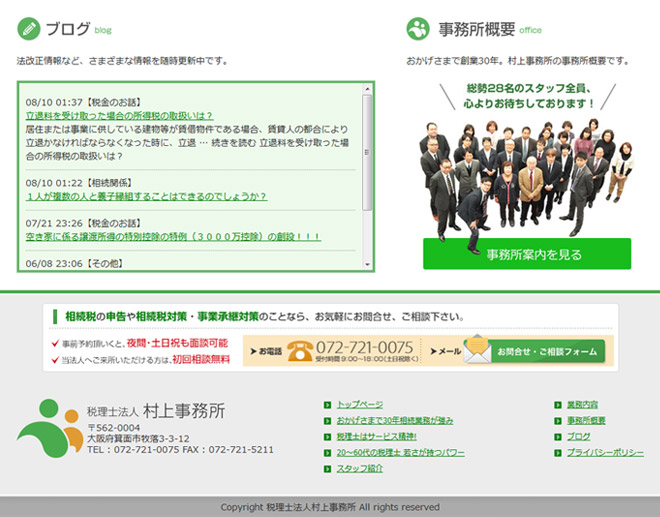The height and width of the screenshot is (517, 660).
Task: Open 業務内容 footer link
Action: click(582, 405)
